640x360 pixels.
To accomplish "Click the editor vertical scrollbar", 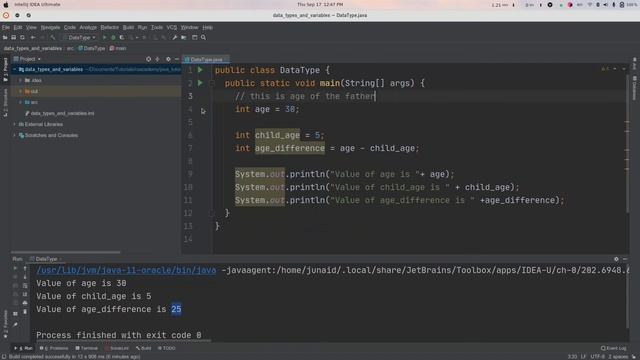I will [627, 143].
